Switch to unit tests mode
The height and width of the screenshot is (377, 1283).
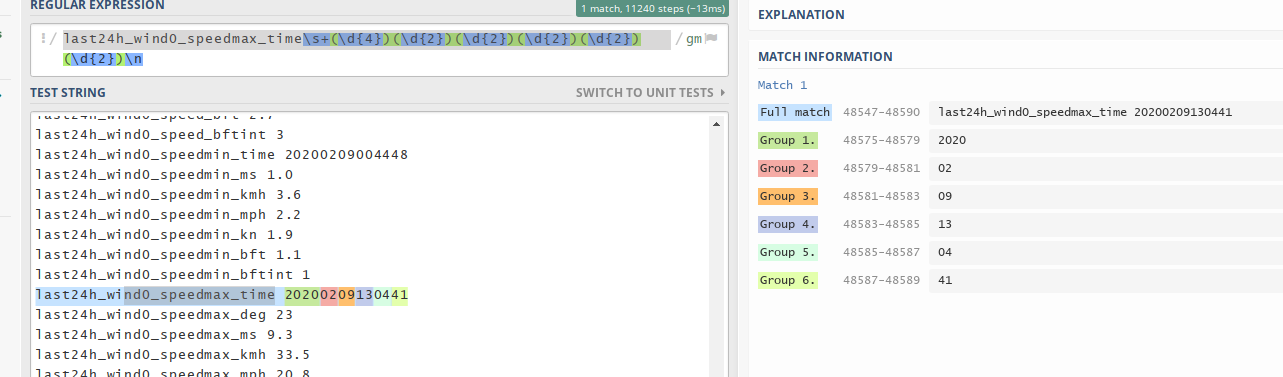click(651, 93)
